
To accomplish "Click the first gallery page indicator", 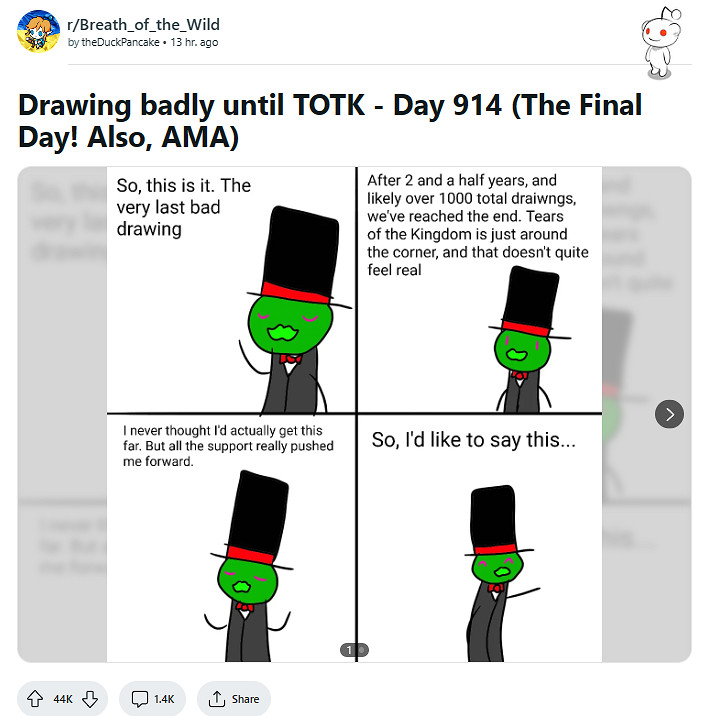I will click(x=349, y=650).
